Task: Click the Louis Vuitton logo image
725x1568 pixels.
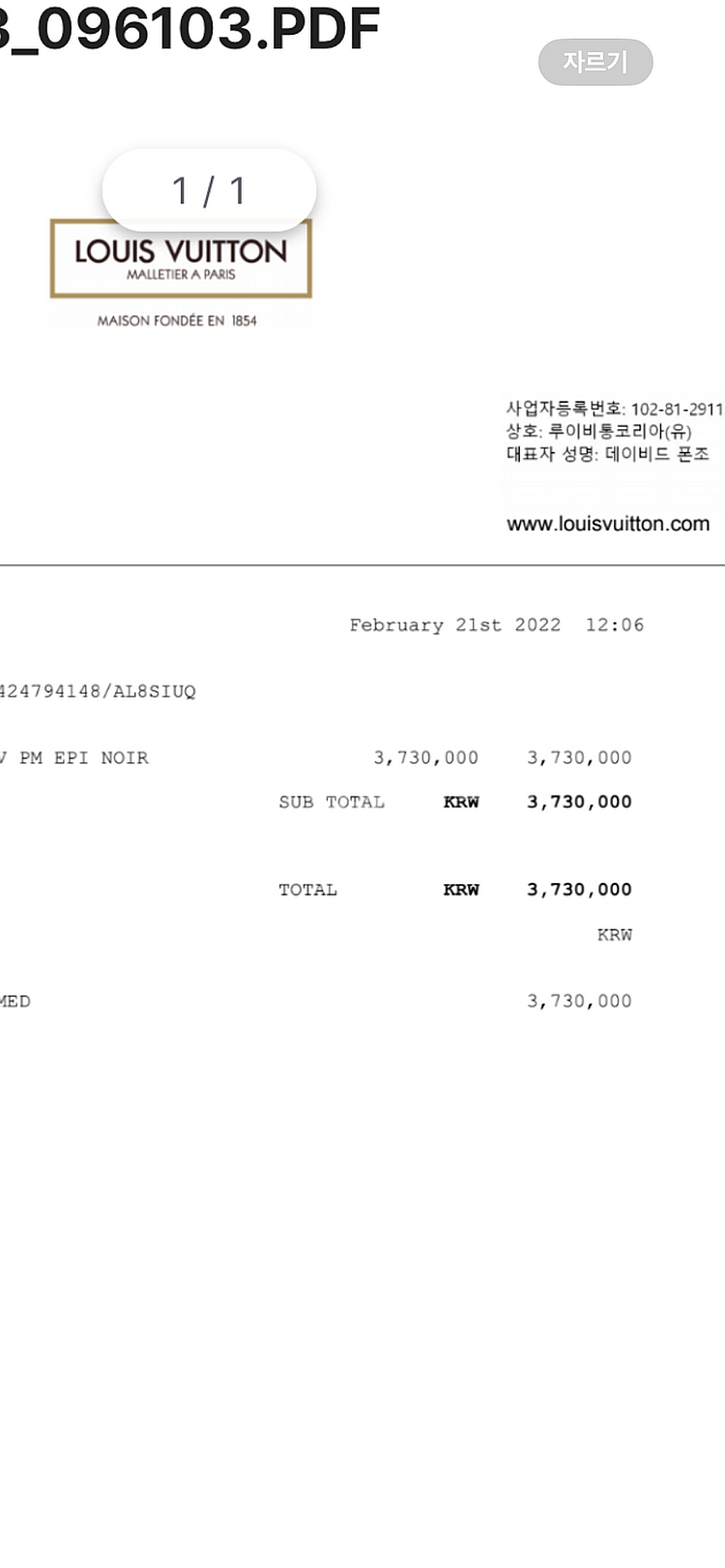Action: [x=181, y=259]
